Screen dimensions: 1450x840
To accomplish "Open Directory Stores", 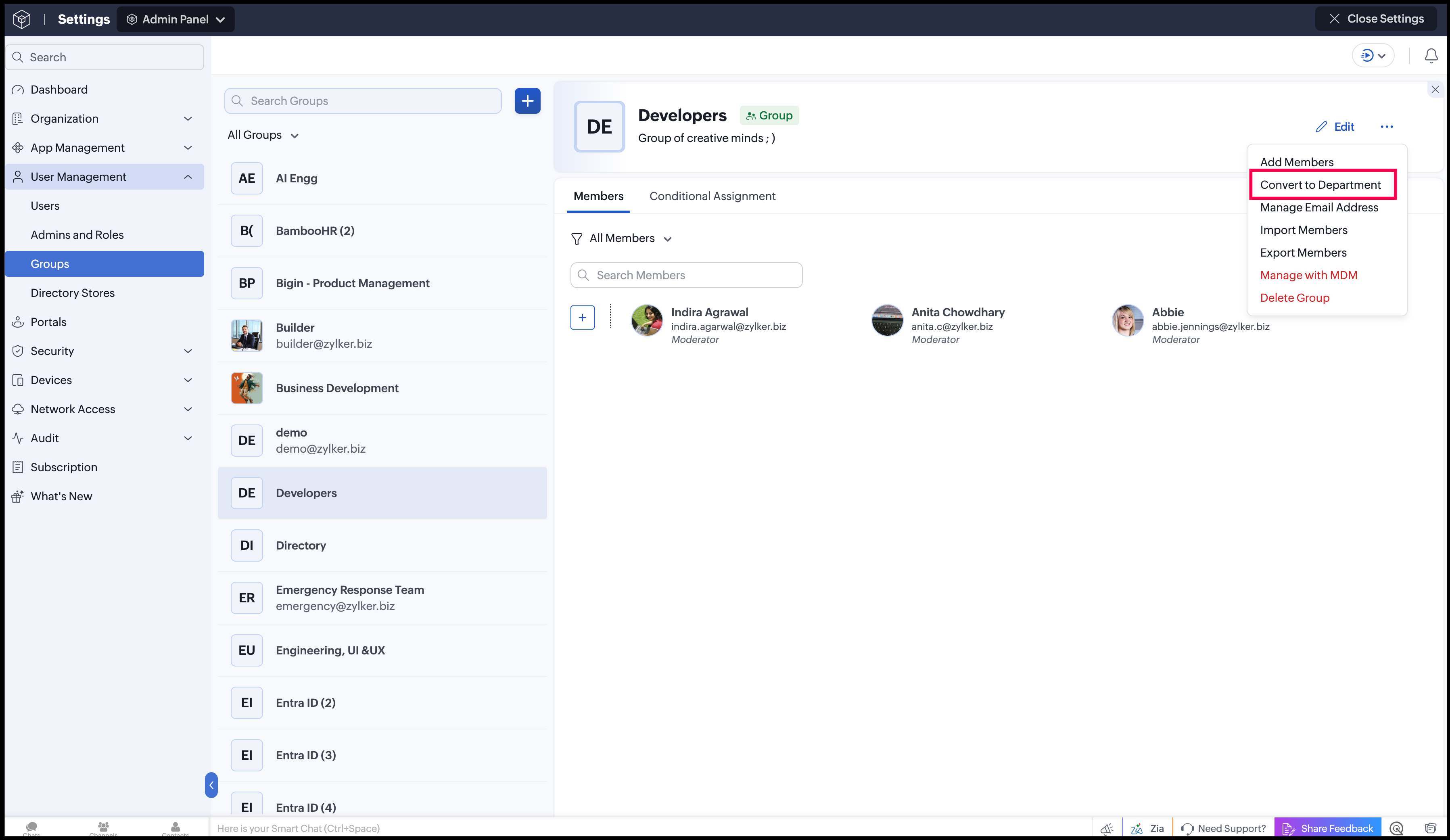I will click(x=105, y=293).
